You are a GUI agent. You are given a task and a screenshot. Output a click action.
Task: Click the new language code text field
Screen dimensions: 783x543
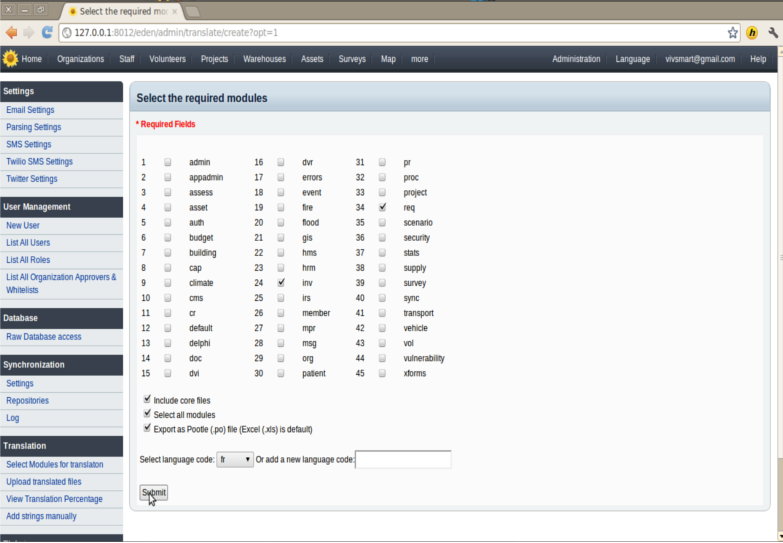click(x=403, y=460)
